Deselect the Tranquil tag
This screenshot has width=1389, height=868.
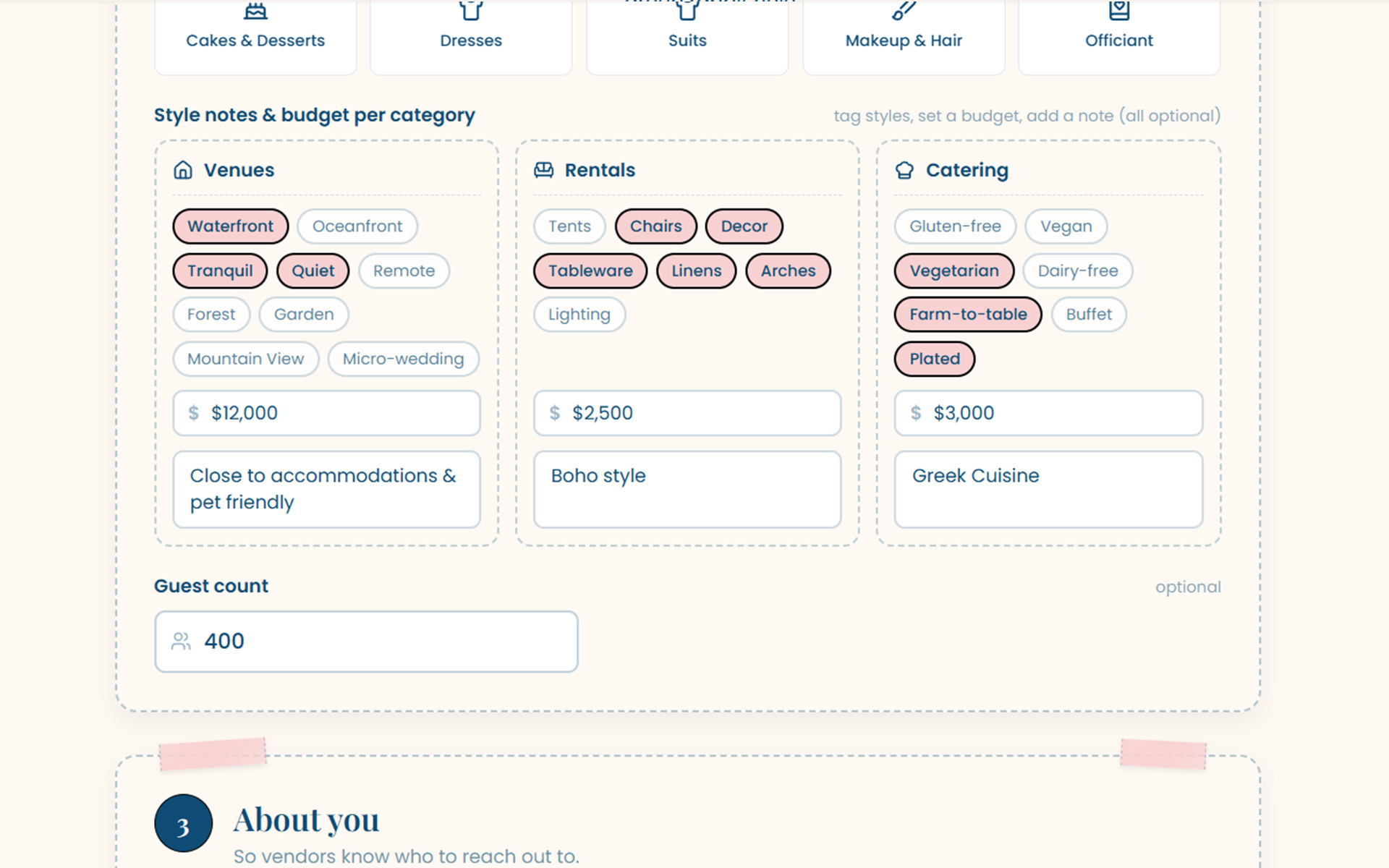(x=220, y=271)
